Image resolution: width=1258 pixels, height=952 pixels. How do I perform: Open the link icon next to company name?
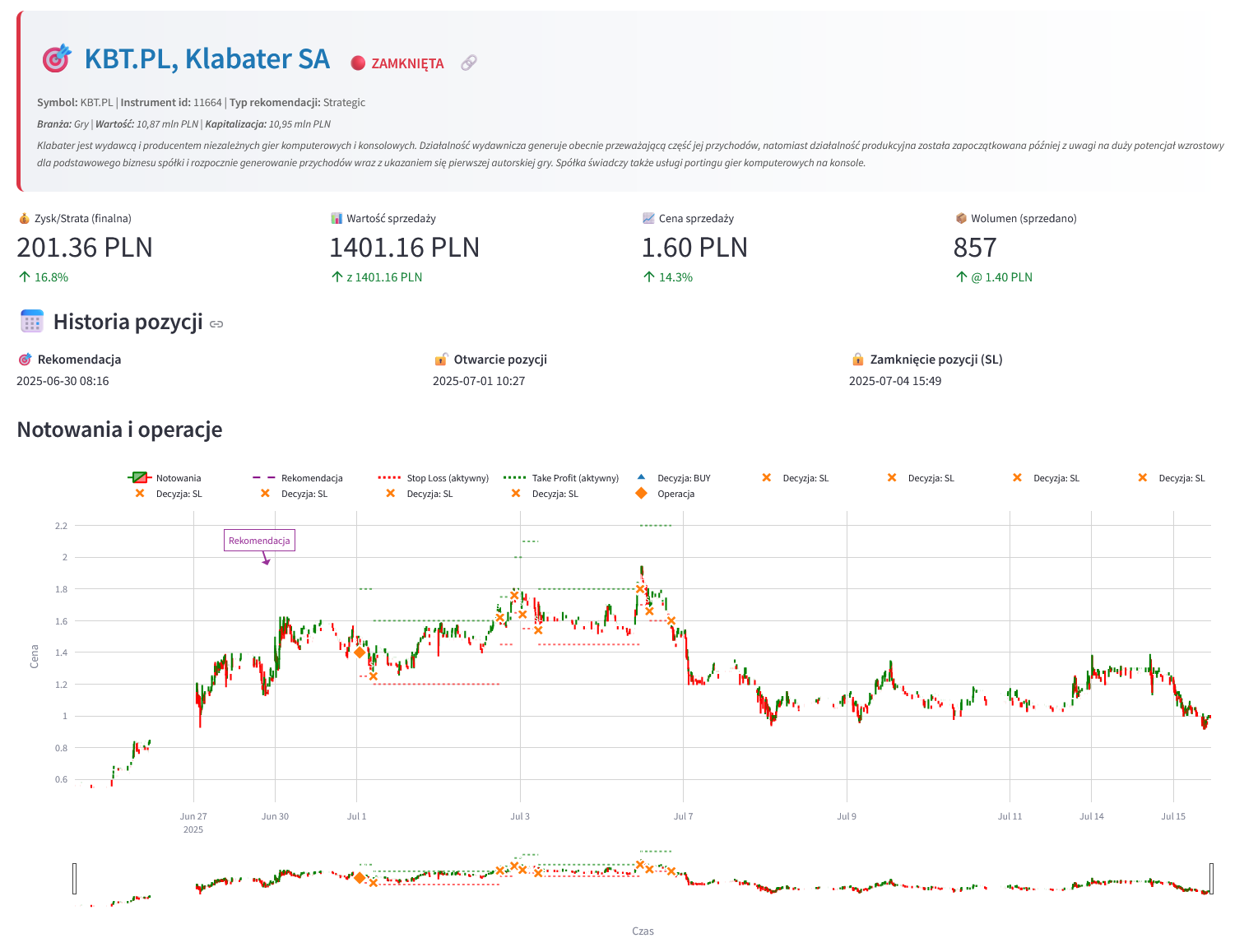pyautogui.click(x=468, y=62)
